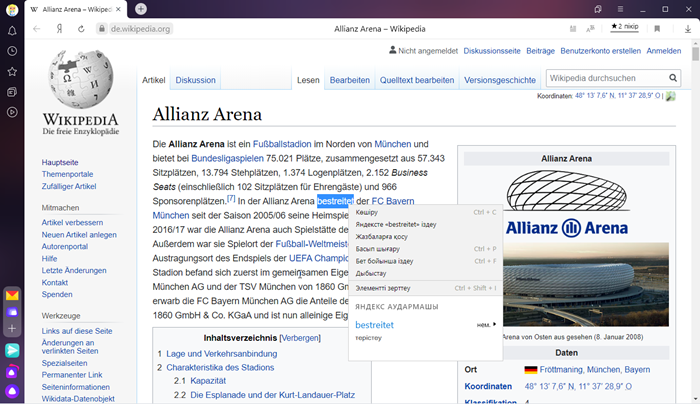Open the '2 пікір' site reviews badge
Screen dimensions: 700x404
tap(625, 27)
